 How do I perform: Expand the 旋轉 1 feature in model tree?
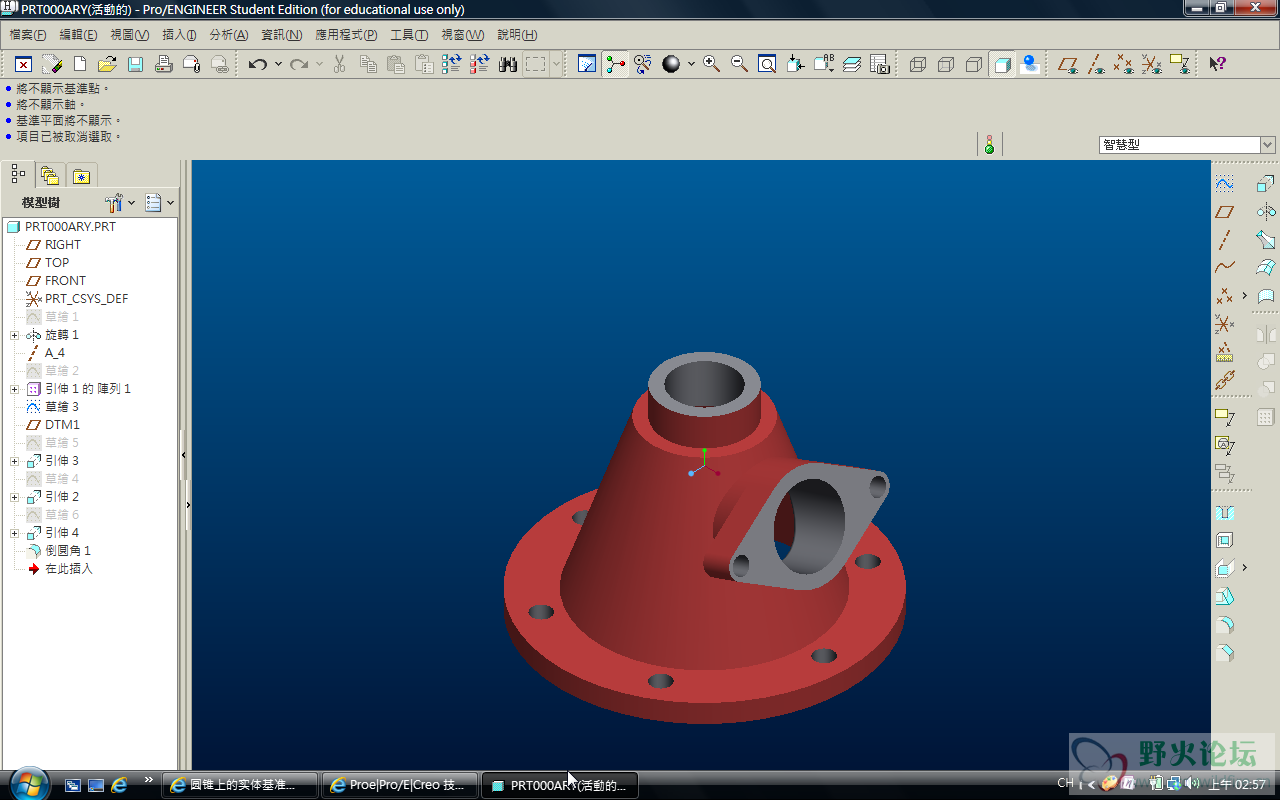(x=15, y=335)
